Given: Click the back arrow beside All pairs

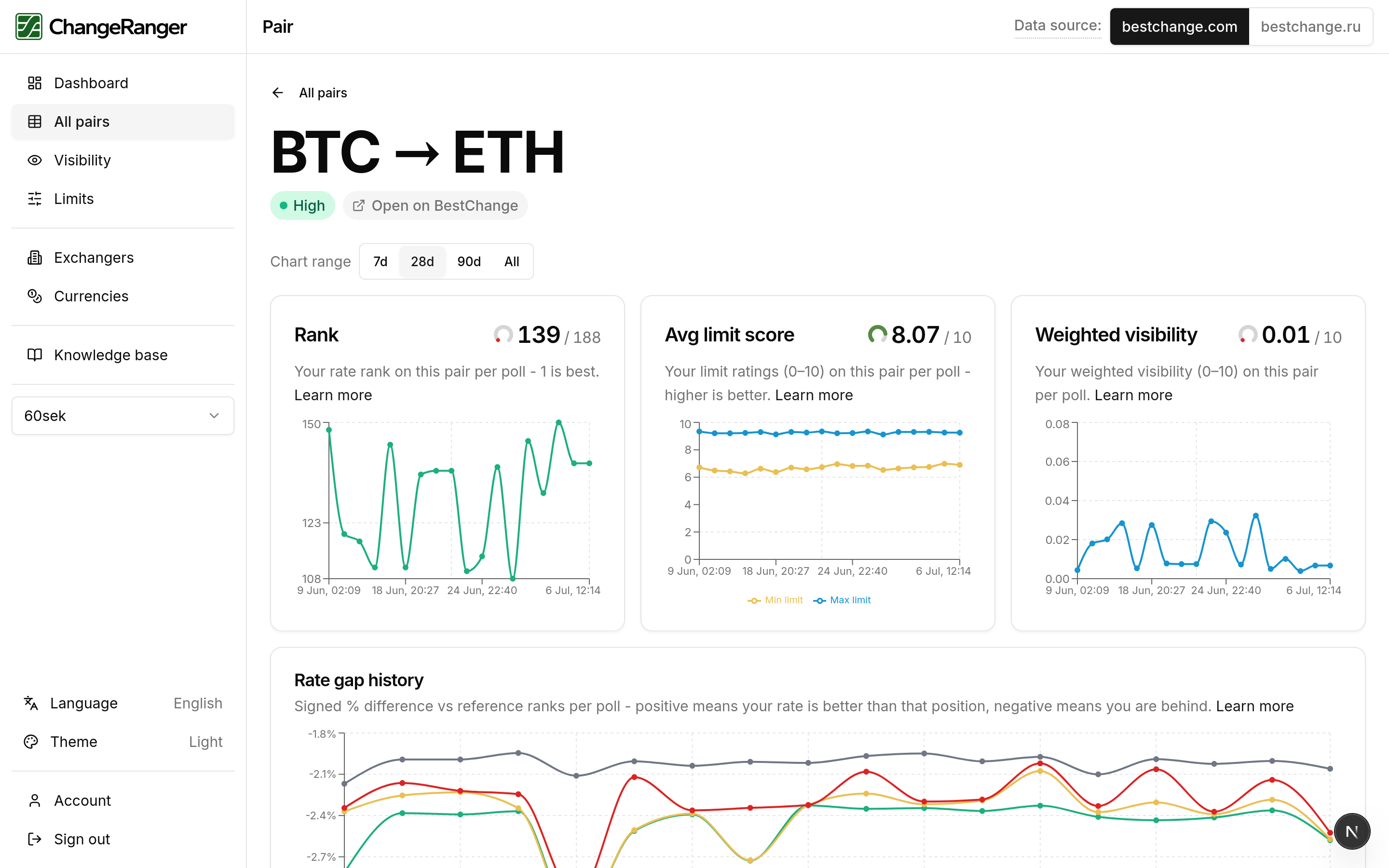Looking at the screenshot, I should coord(278,93).
